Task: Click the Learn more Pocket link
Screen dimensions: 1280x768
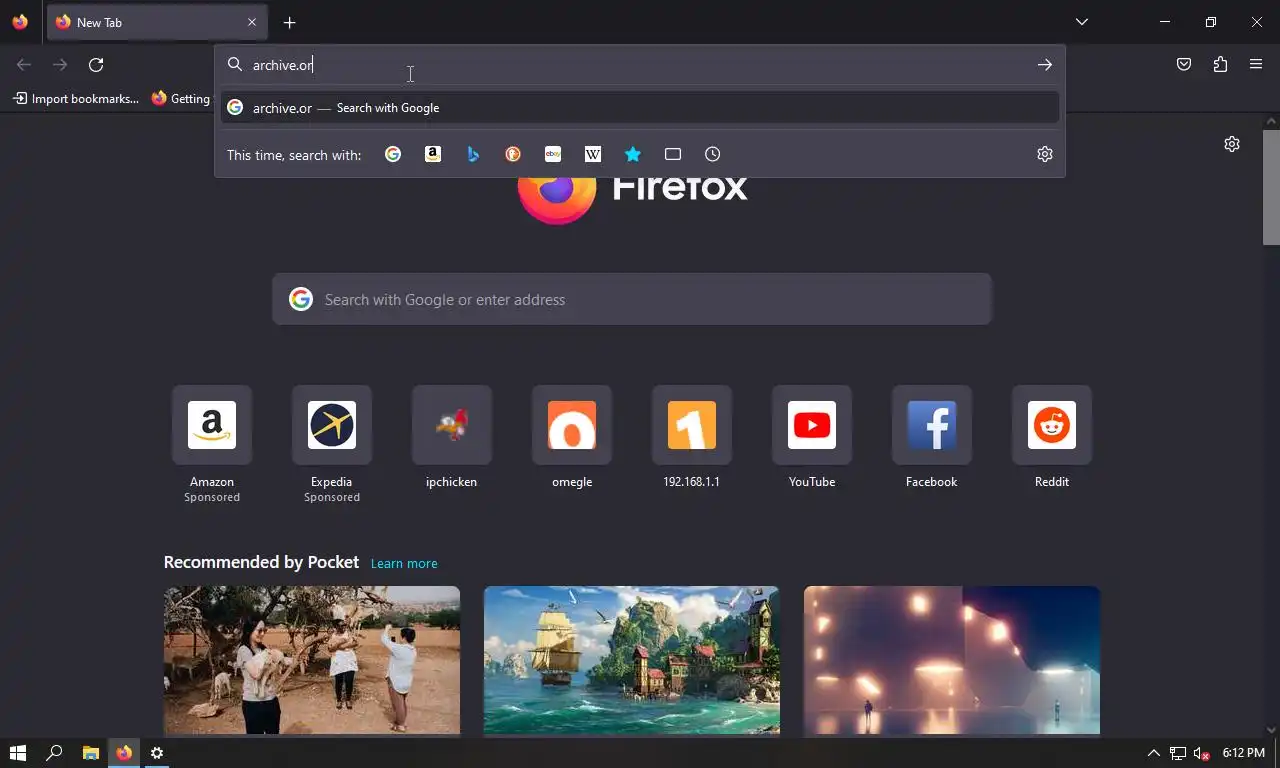Action: click(x=404, y=564)
